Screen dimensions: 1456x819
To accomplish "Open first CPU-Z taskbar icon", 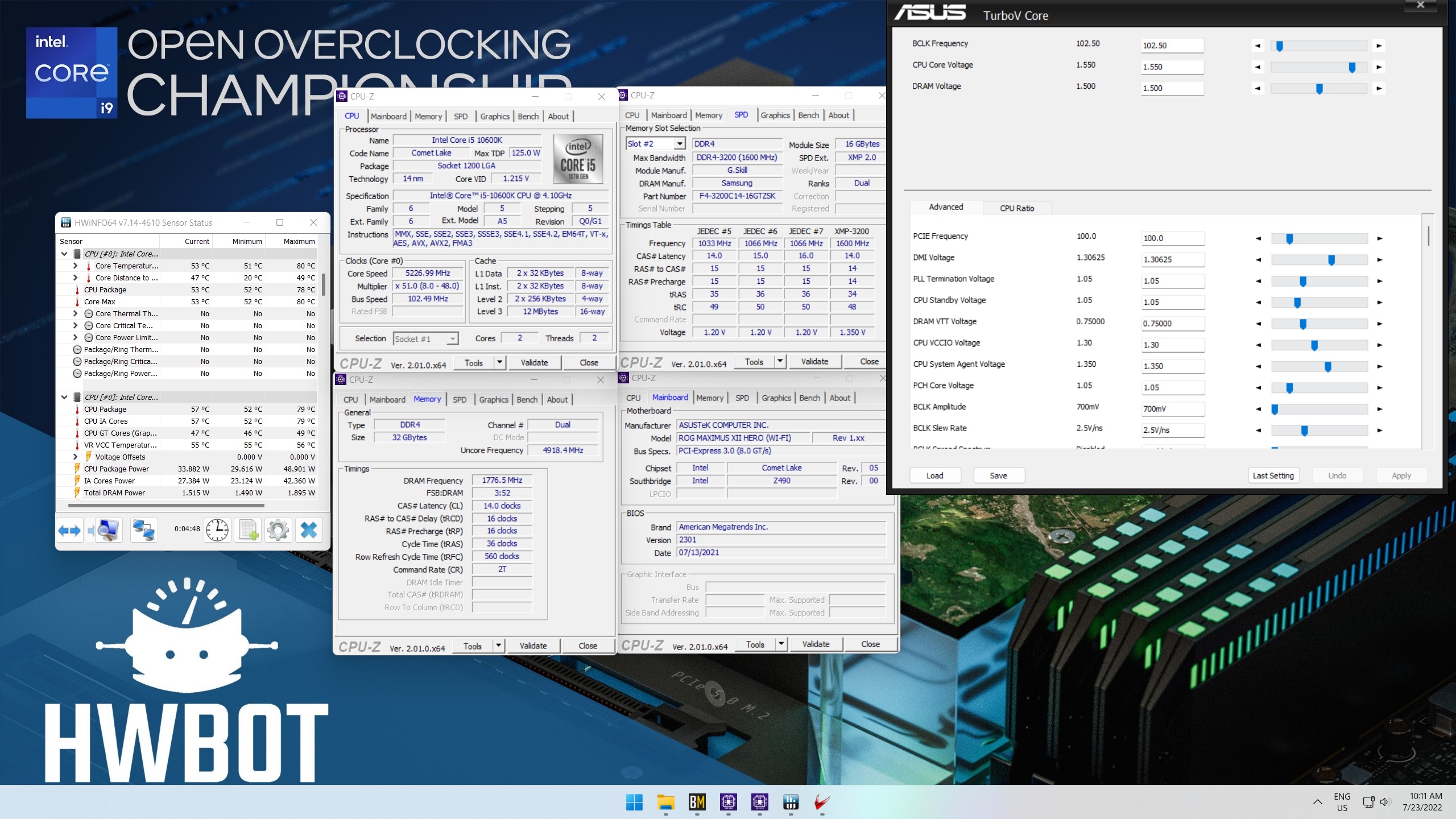I will [x=728, y=802].
